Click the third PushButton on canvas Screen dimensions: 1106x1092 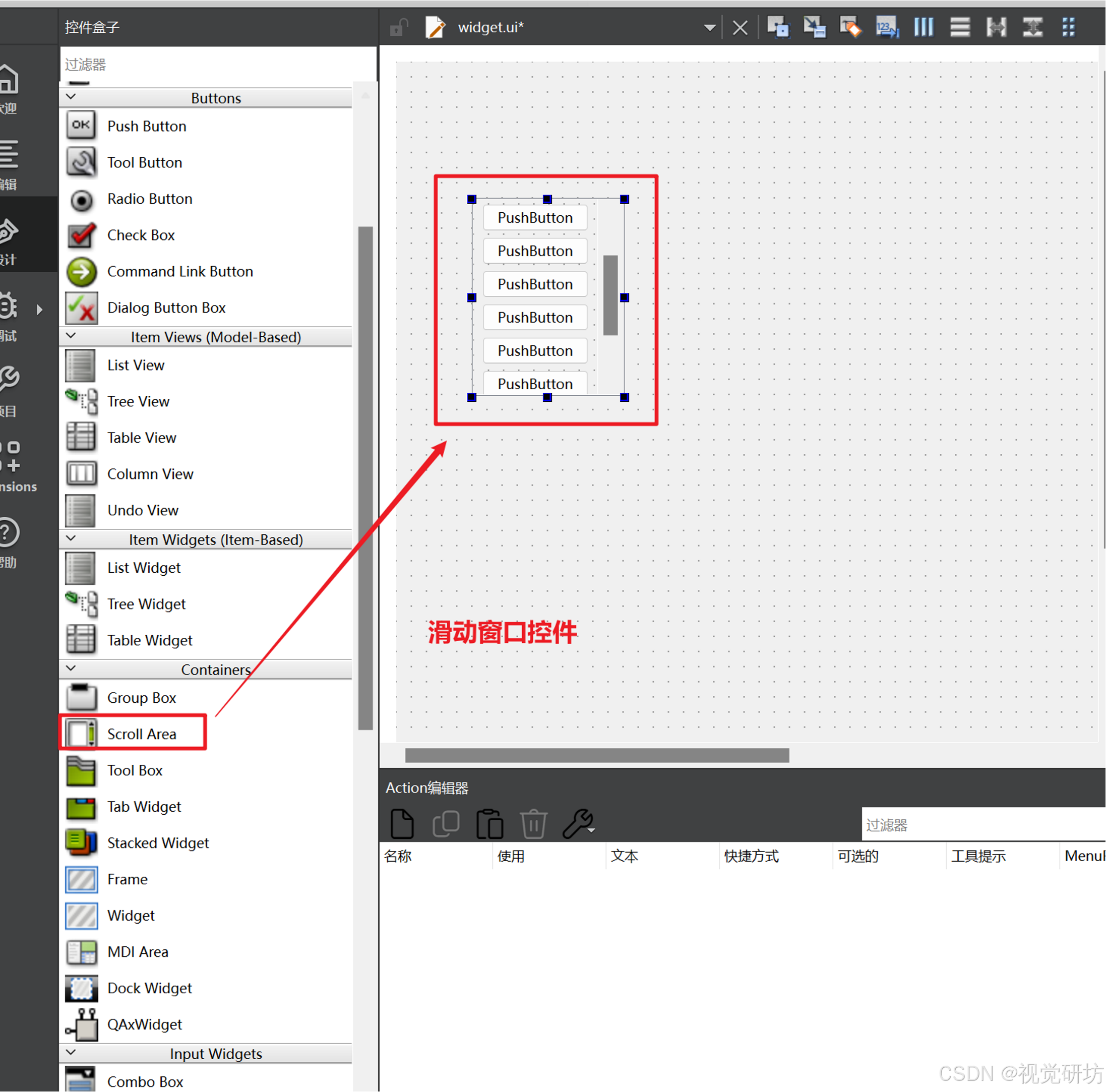point(535,284)
